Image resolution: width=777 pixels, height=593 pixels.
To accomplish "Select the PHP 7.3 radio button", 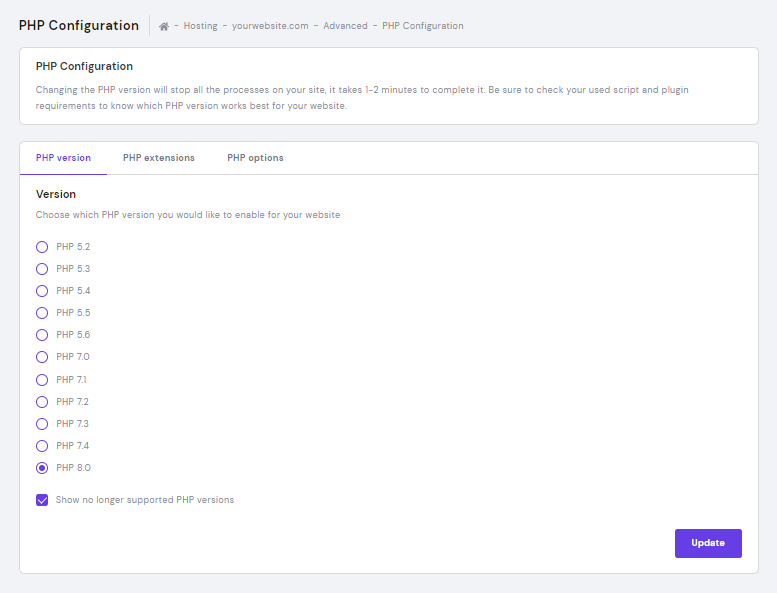I will pos(42,424).
